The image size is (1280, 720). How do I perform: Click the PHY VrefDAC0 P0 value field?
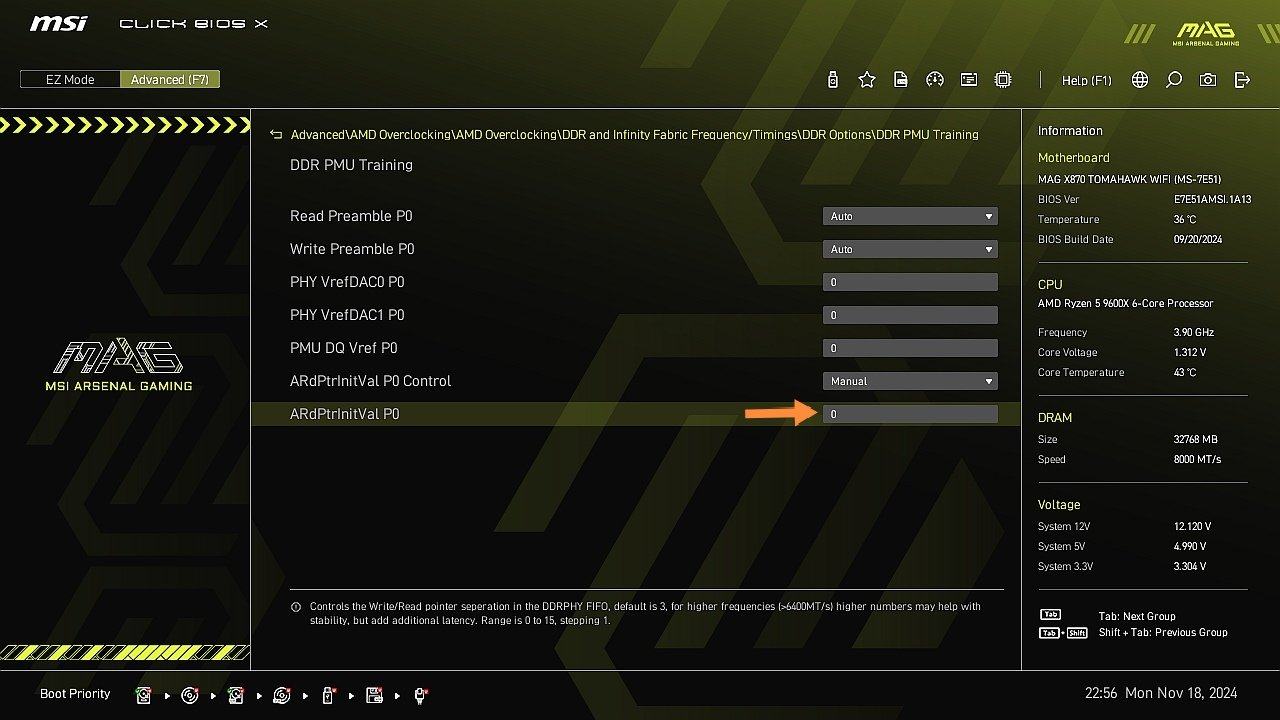pos(910,282)
